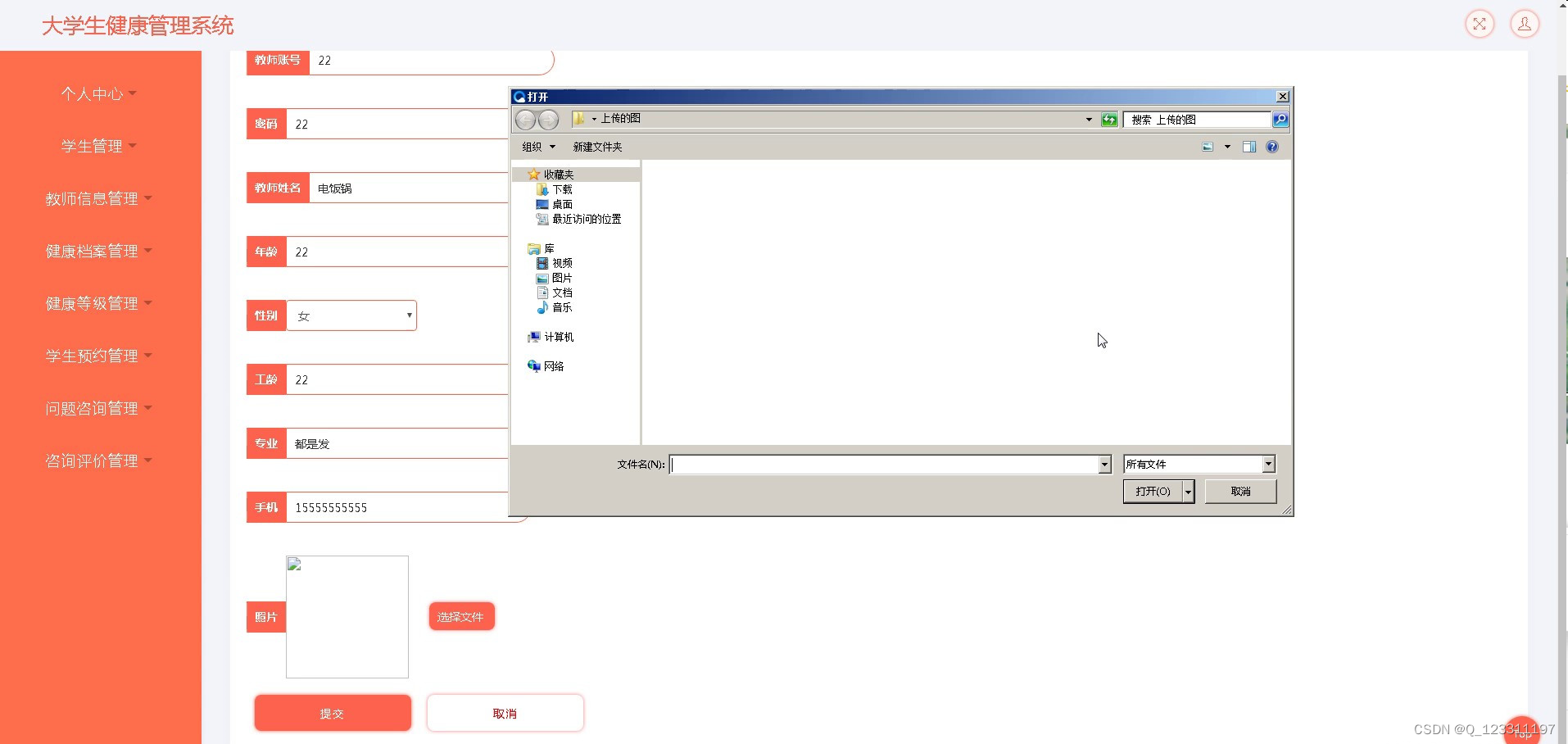Click the 工龄 input field

pyautogui.click(x=397, y=379)
